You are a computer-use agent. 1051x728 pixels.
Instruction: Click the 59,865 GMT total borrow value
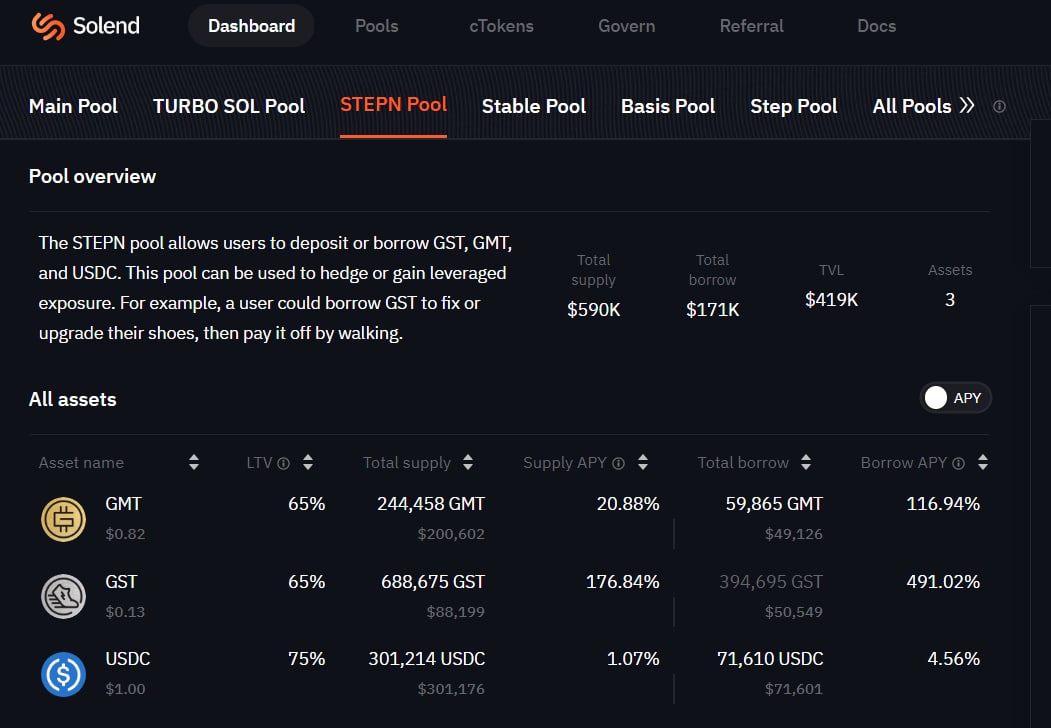pos(774,504)
